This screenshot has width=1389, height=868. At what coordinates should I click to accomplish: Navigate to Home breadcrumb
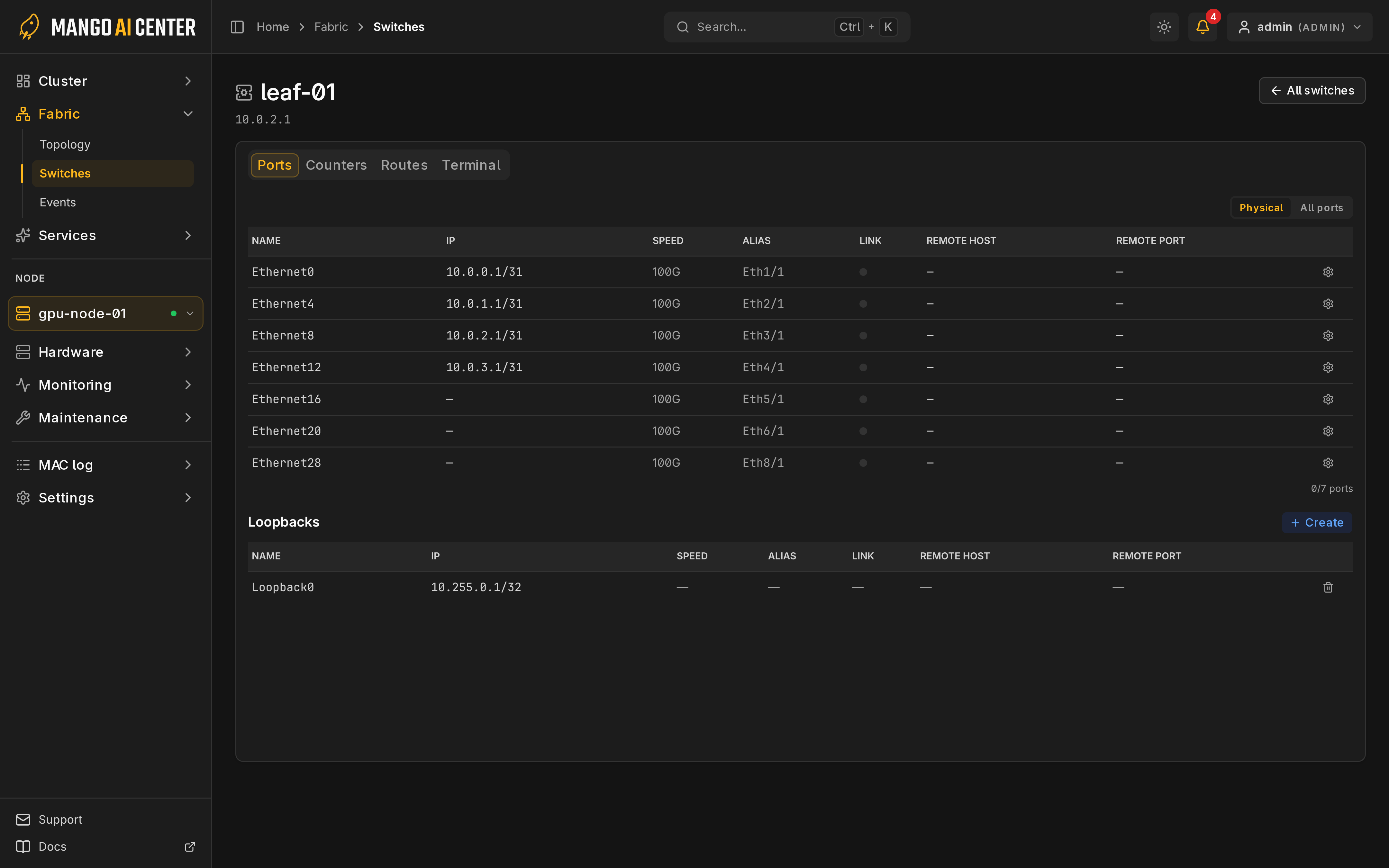[x=273, y=27]
